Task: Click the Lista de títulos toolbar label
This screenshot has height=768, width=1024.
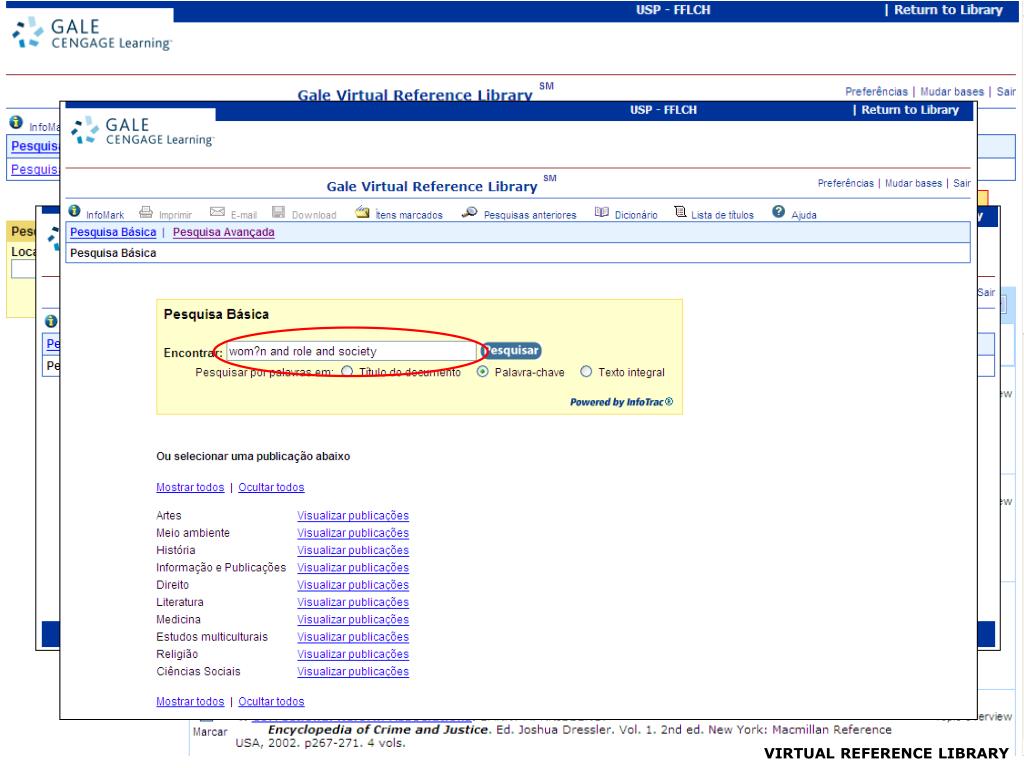Action: click(x=722, y=215)
